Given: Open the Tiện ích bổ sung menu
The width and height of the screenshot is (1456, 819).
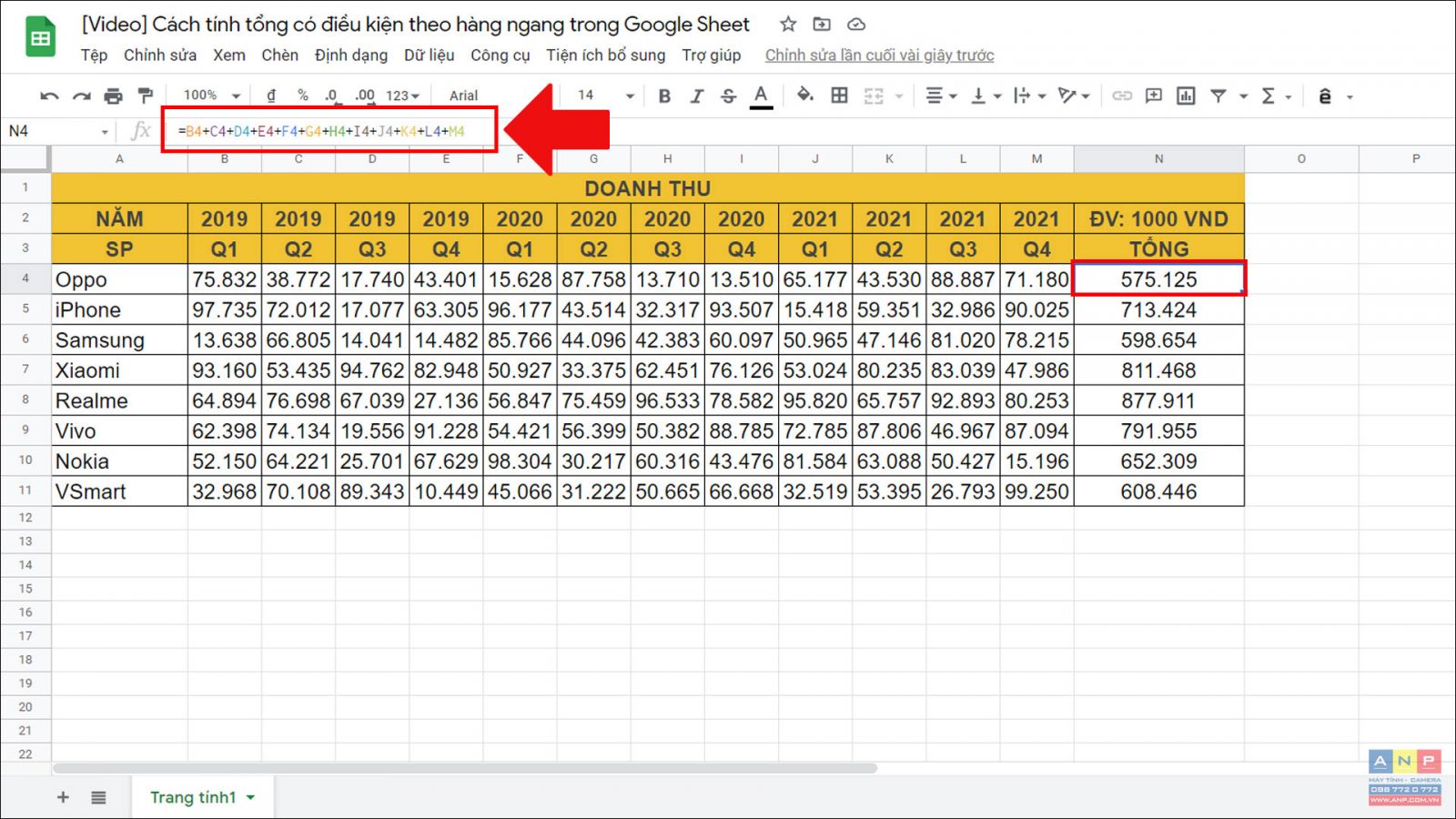Looking at the screenshot, I should tap(606, 56).
